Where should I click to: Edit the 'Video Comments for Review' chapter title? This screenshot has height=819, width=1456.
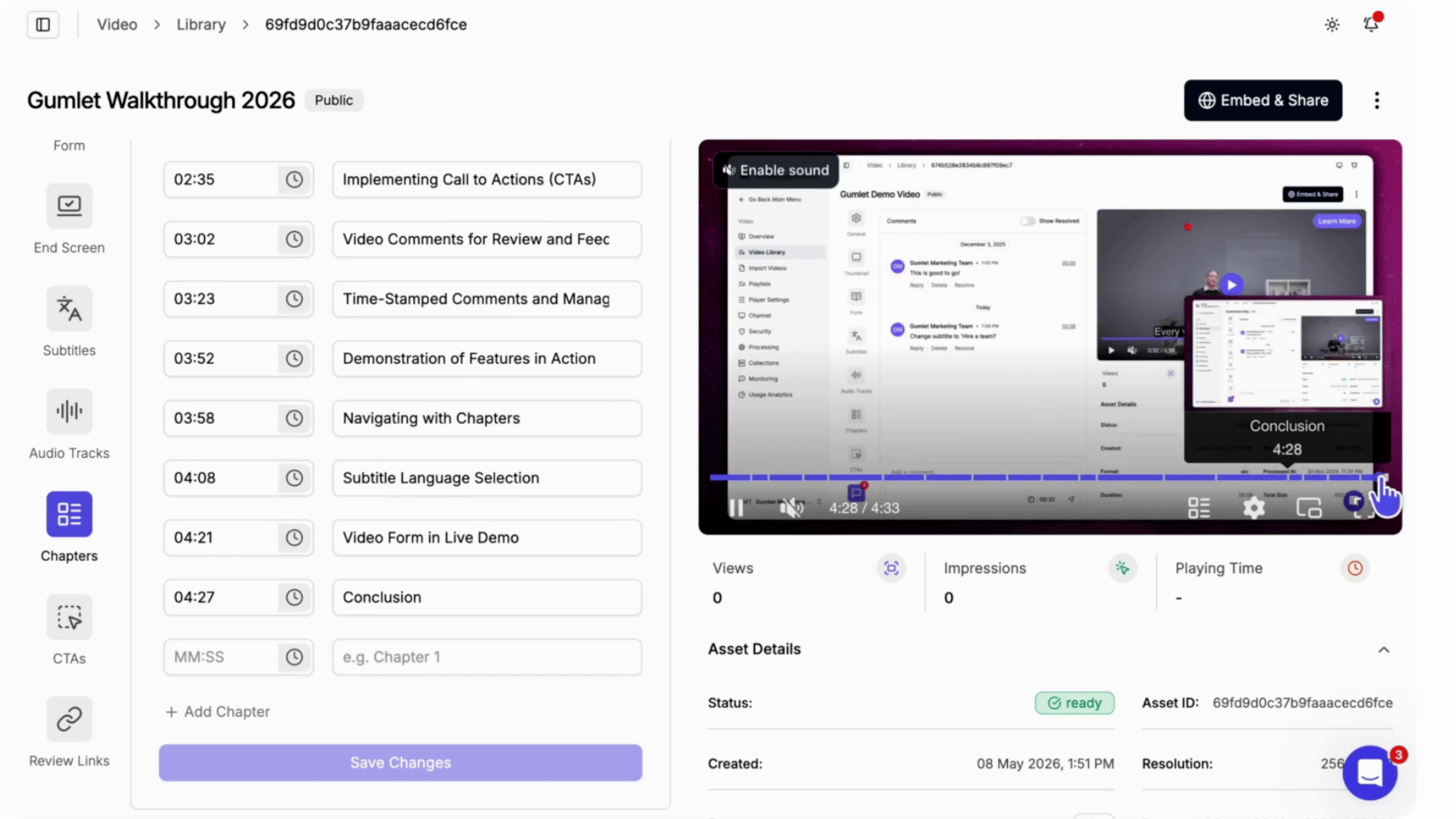pos(487,240)
